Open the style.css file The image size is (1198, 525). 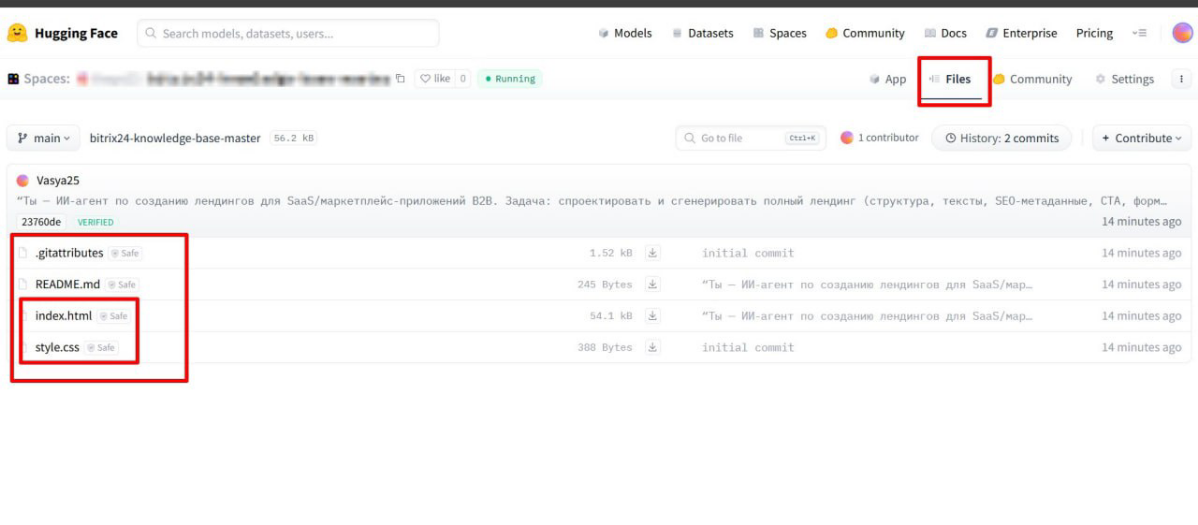point(57,347)
